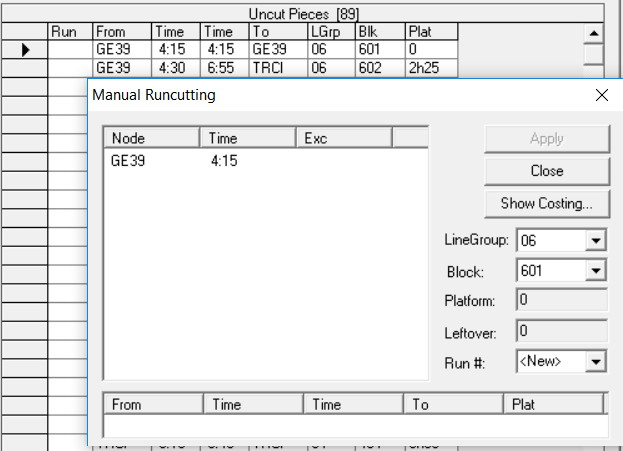Click the Blk column header in Uncut Pieces
Viewport: 623px width, 451px height.
pyautogui.click(x=380, y=31)
